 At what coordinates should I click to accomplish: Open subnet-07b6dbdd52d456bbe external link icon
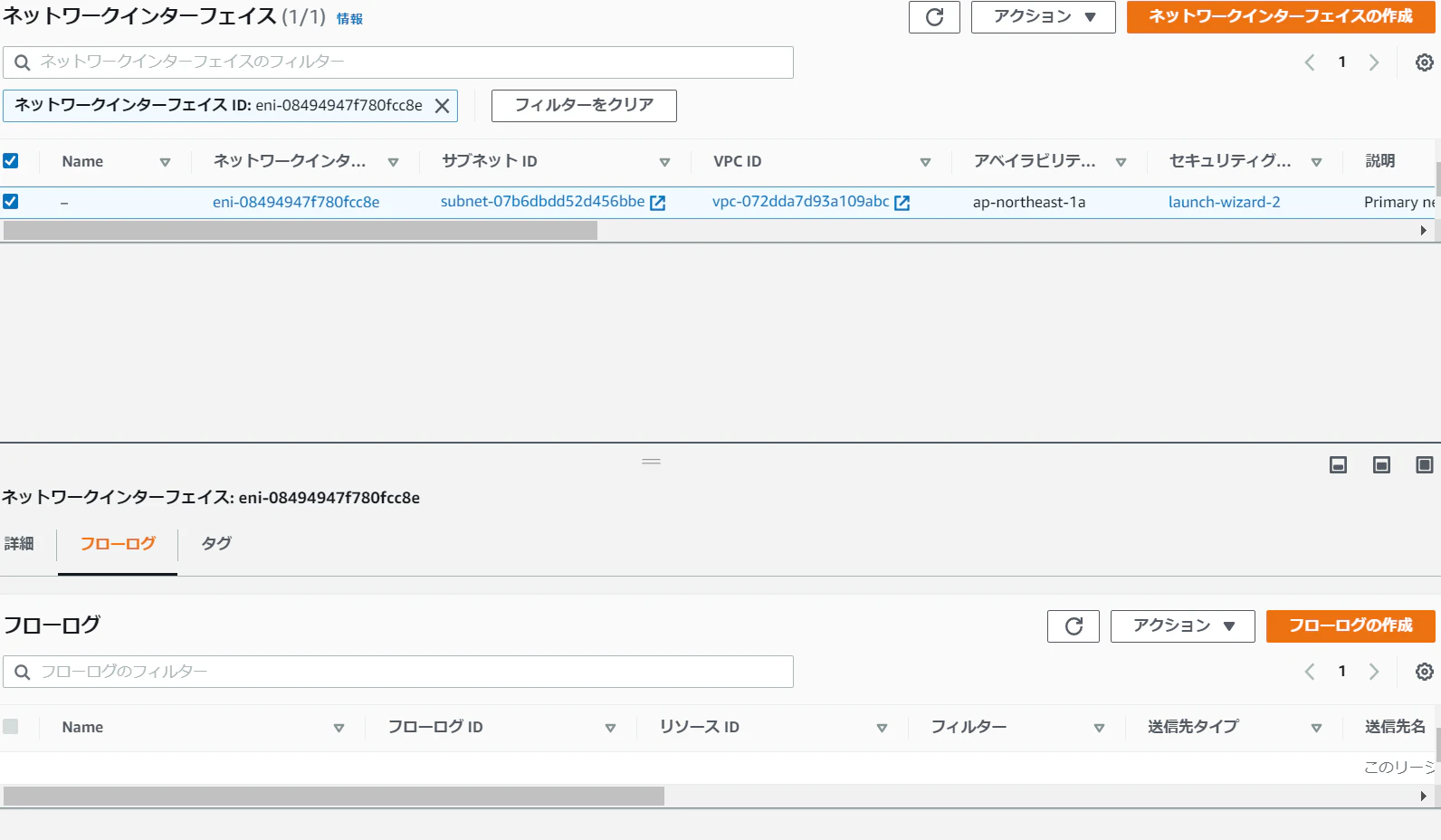point(658,203)
